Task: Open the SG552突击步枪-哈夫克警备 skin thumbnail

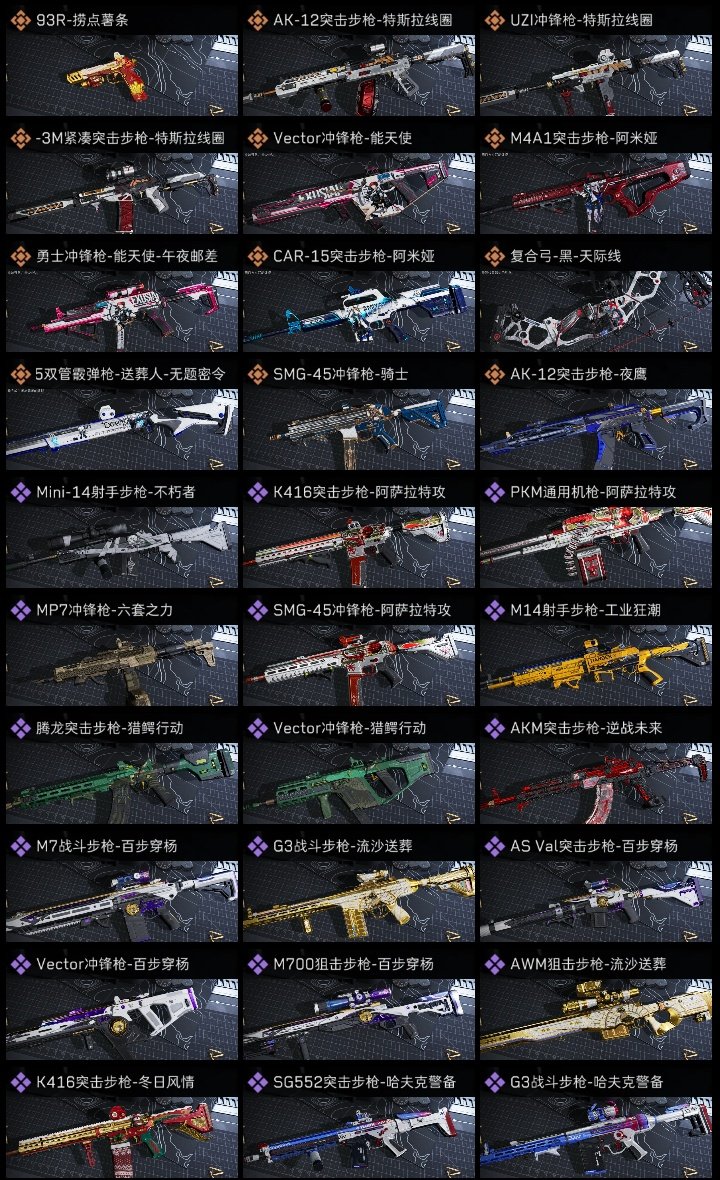Action: [x=359, y=1137]
